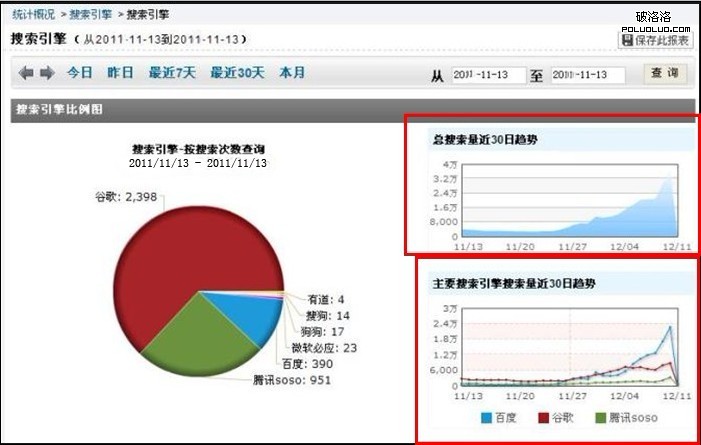The image size is (701, 445).
Task: Click the end date input field
Action: tap(588, 76)
